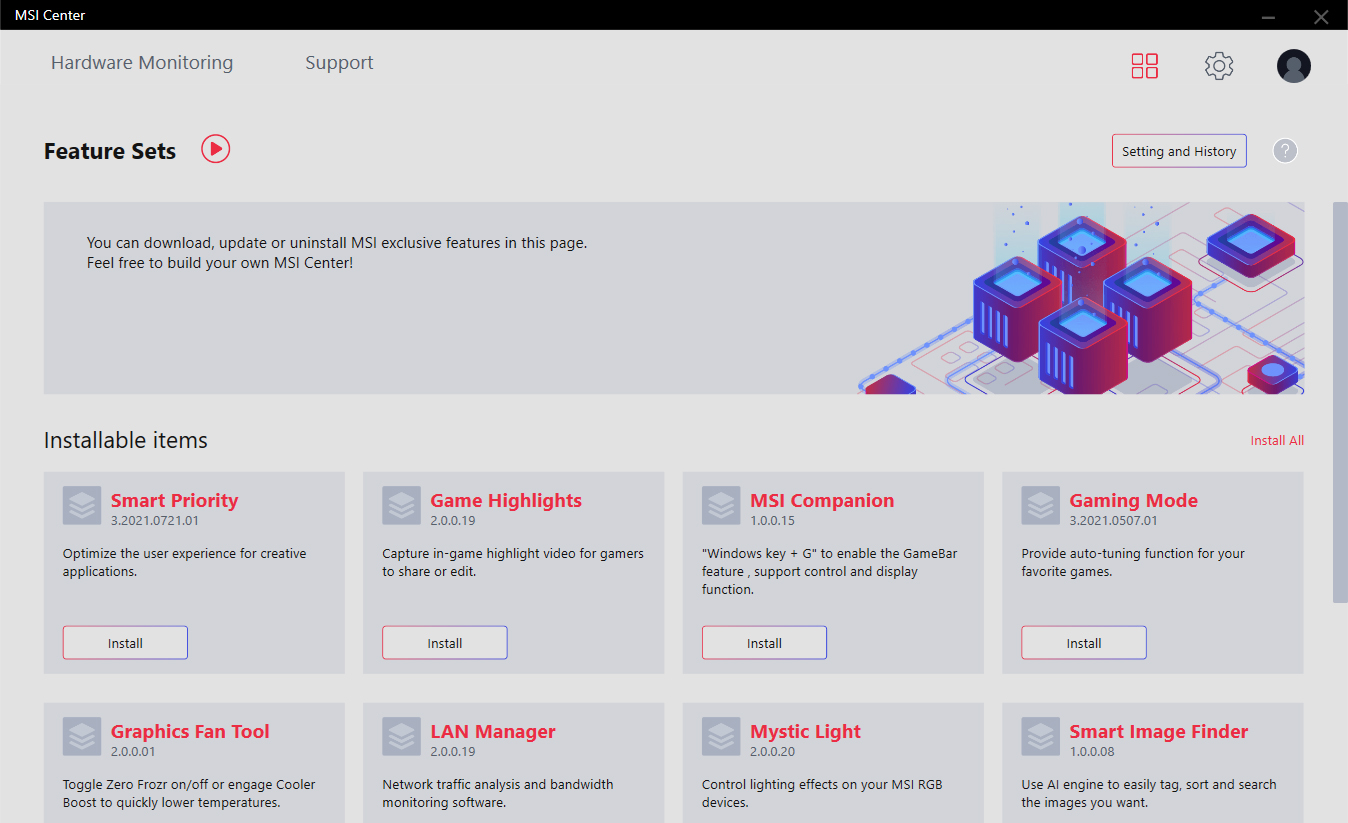Install Smart Priority
The height and width of the screenshot is (823, 1348).
(124, 642)
